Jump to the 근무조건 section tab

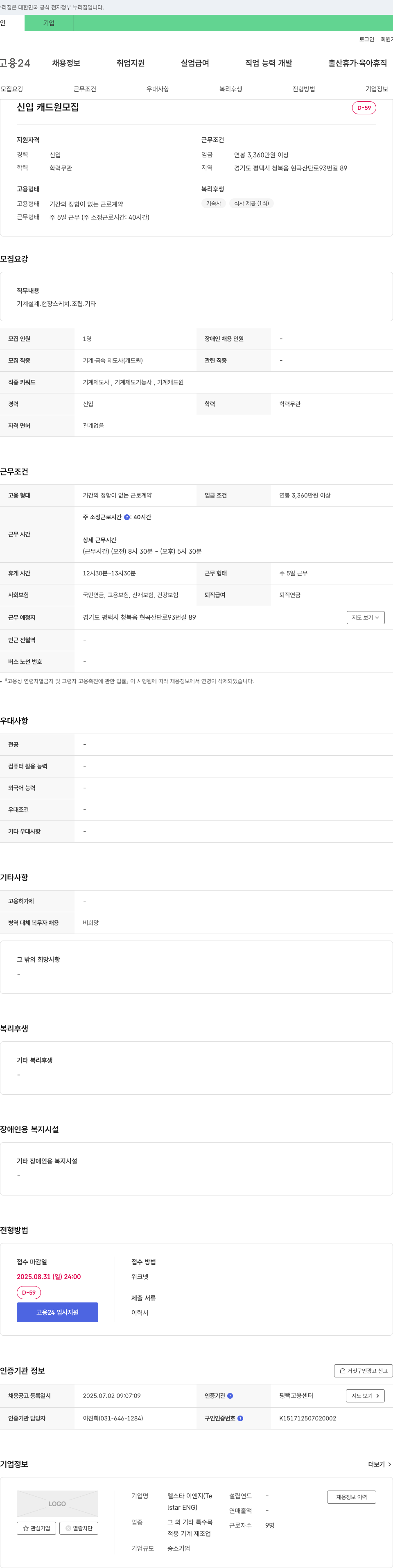[85, 89]
